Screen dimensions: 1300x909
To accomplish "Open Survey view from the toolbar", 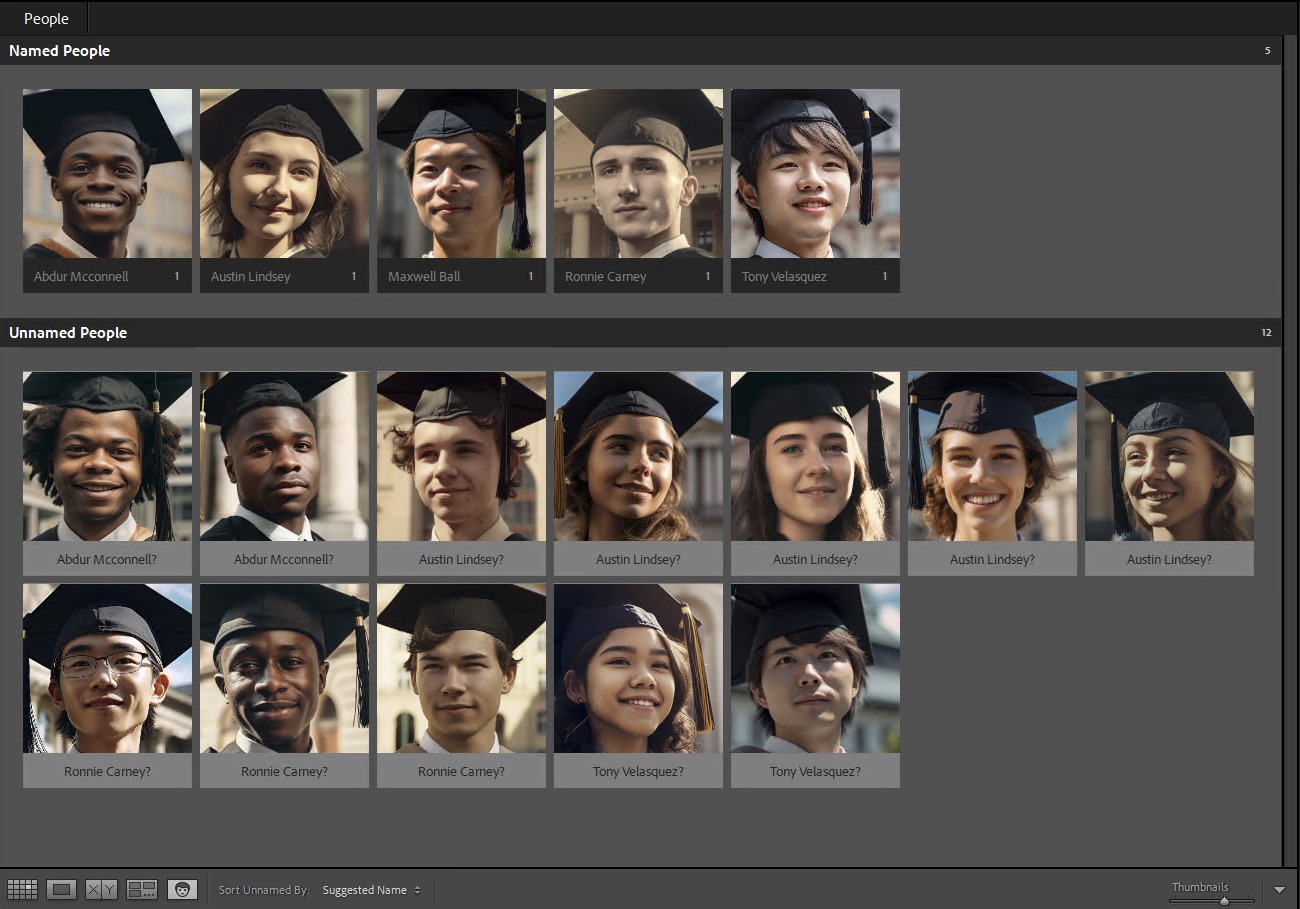I will (140, 888).
